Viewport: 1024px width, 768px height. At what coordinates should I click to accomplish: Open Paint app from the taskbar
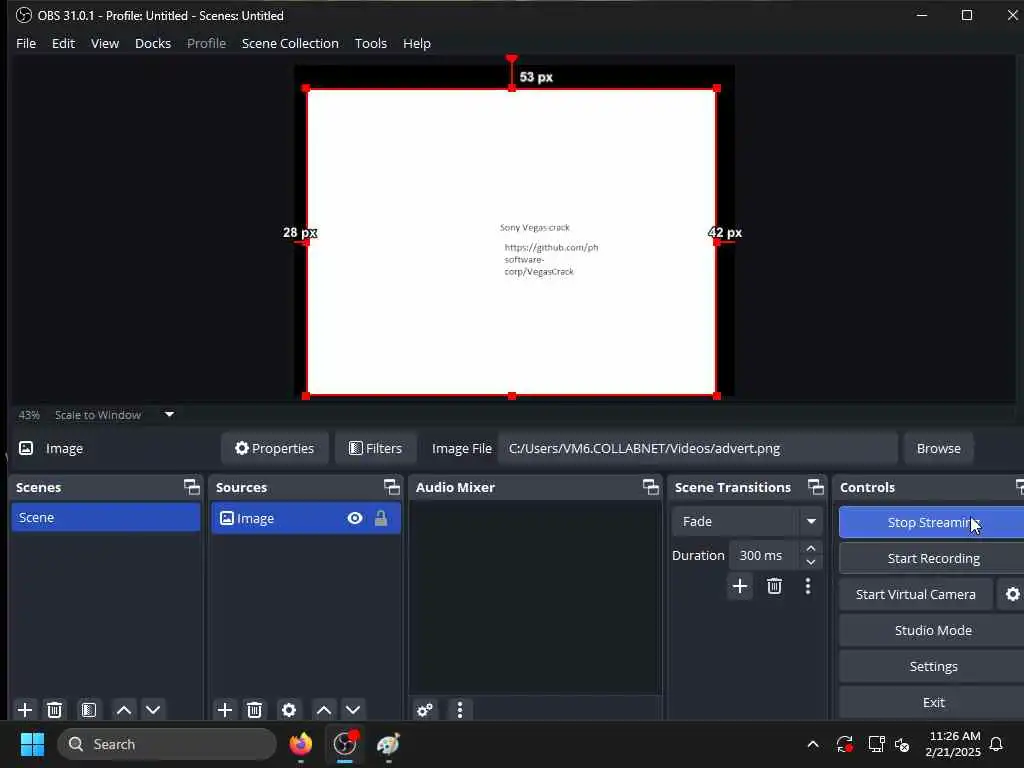389,744
